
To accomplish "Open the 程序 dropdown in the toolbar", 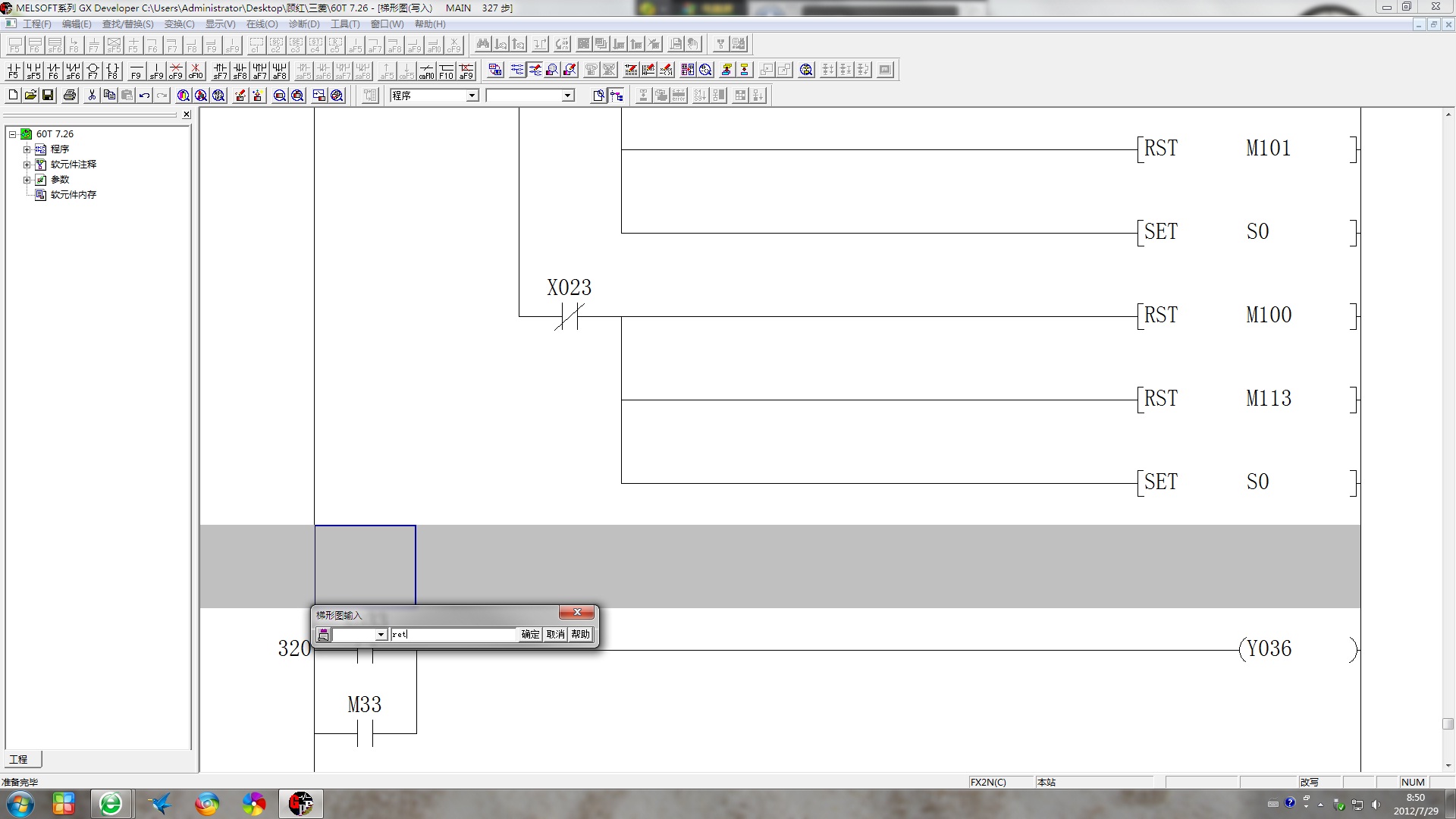I will tap(472, 96).
